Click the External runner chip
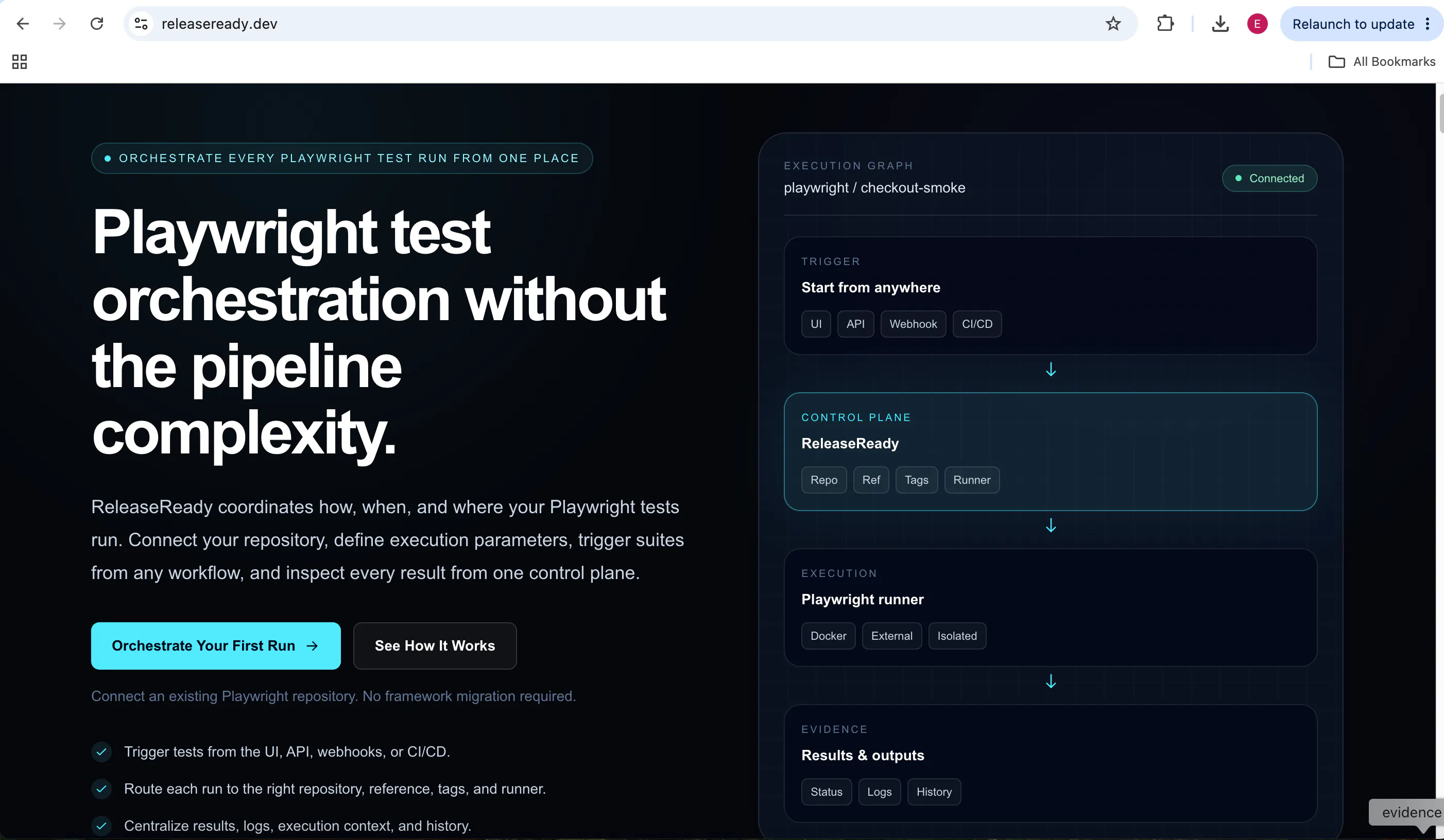Image resolution: width=1444 pixels, height=840 pixels. (x=891, y=636)
